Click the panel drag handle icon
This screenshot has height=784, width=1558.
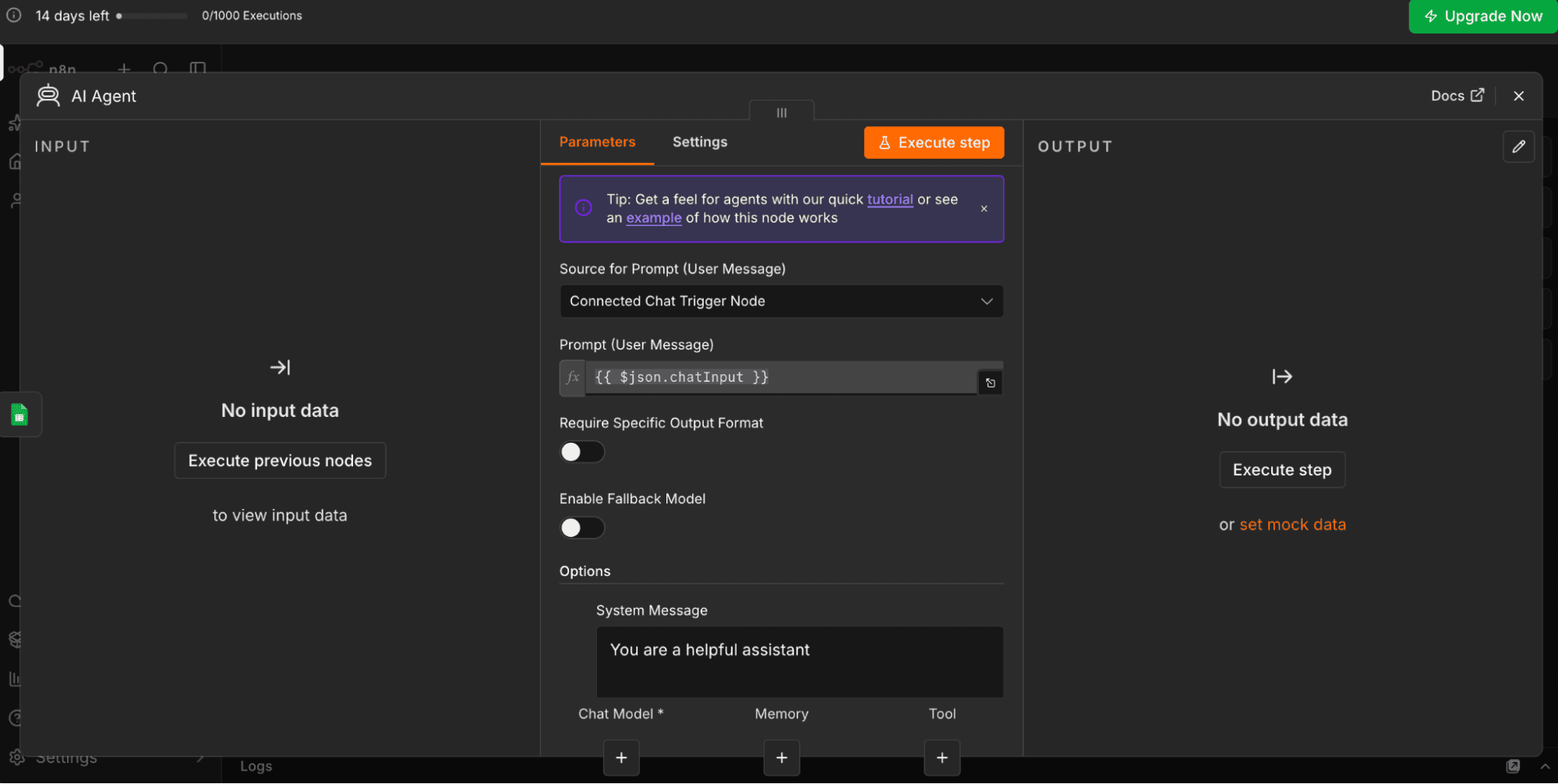pos(782,113)
